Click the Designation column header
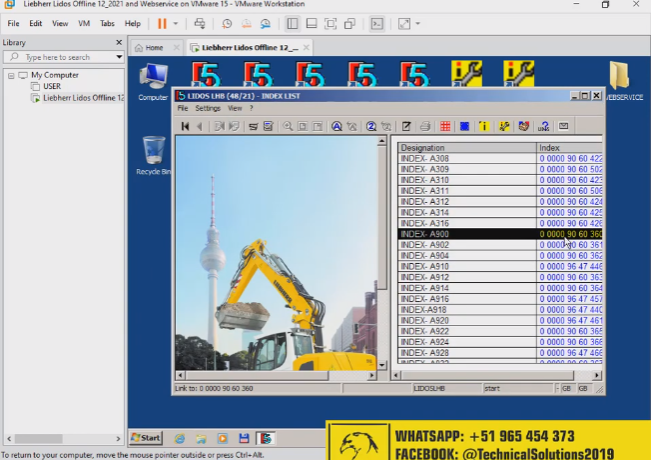Image resolution: width=651 pixels, height=460 pixels. (466, 147)
